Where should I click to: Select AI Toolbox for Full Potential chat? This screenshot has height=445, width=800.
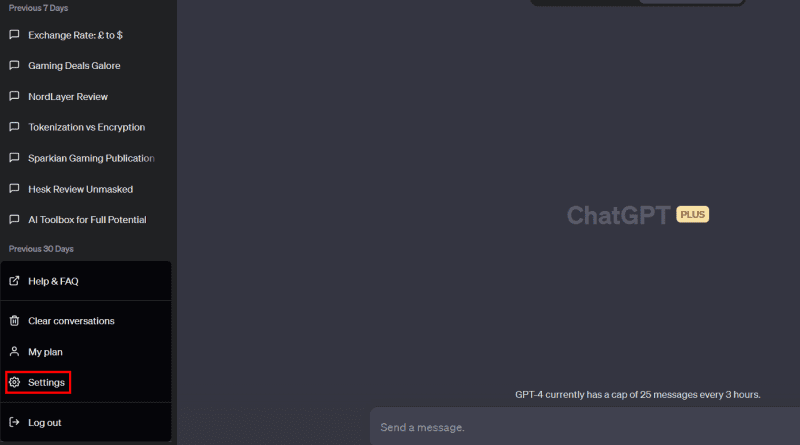tap(86, 219)
